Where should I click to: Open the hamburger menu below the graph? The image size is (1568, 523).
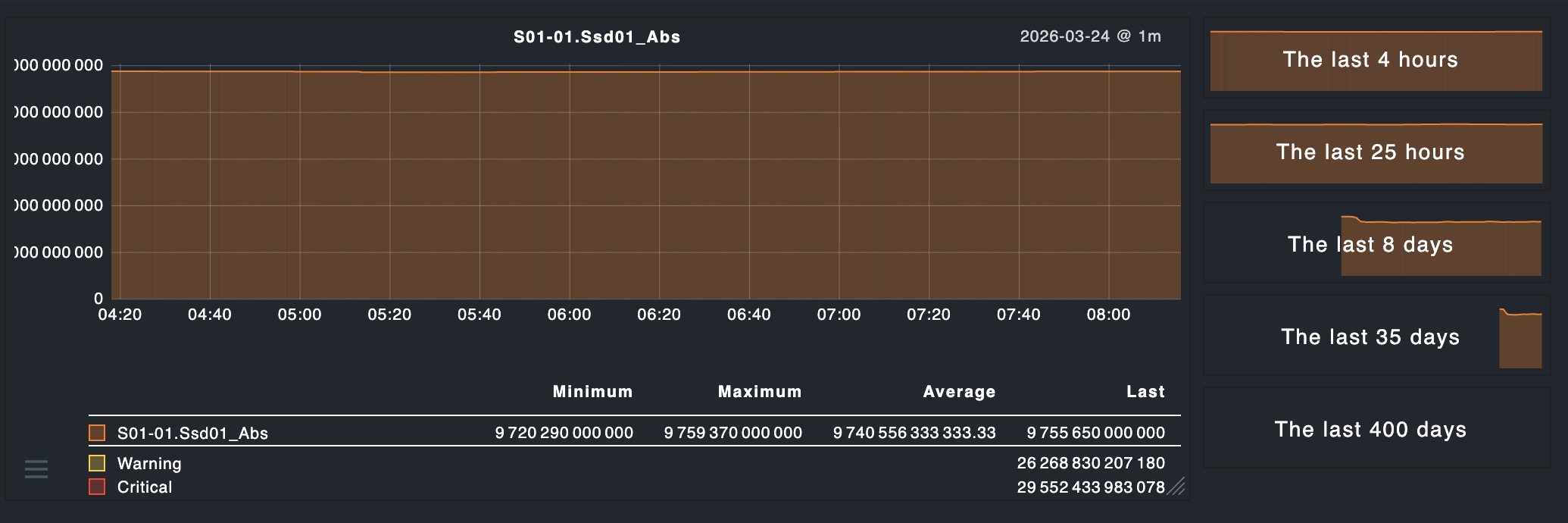tap(36, 469)
